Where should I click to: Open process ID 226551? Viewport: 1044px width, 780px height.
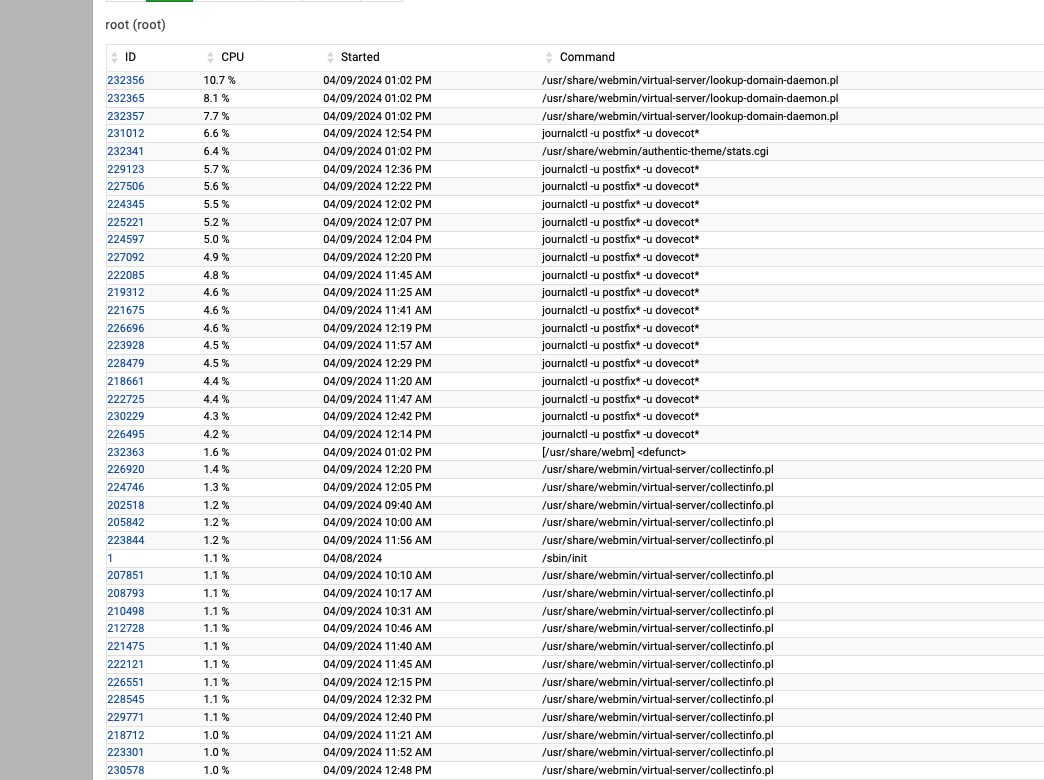point(126,683)
